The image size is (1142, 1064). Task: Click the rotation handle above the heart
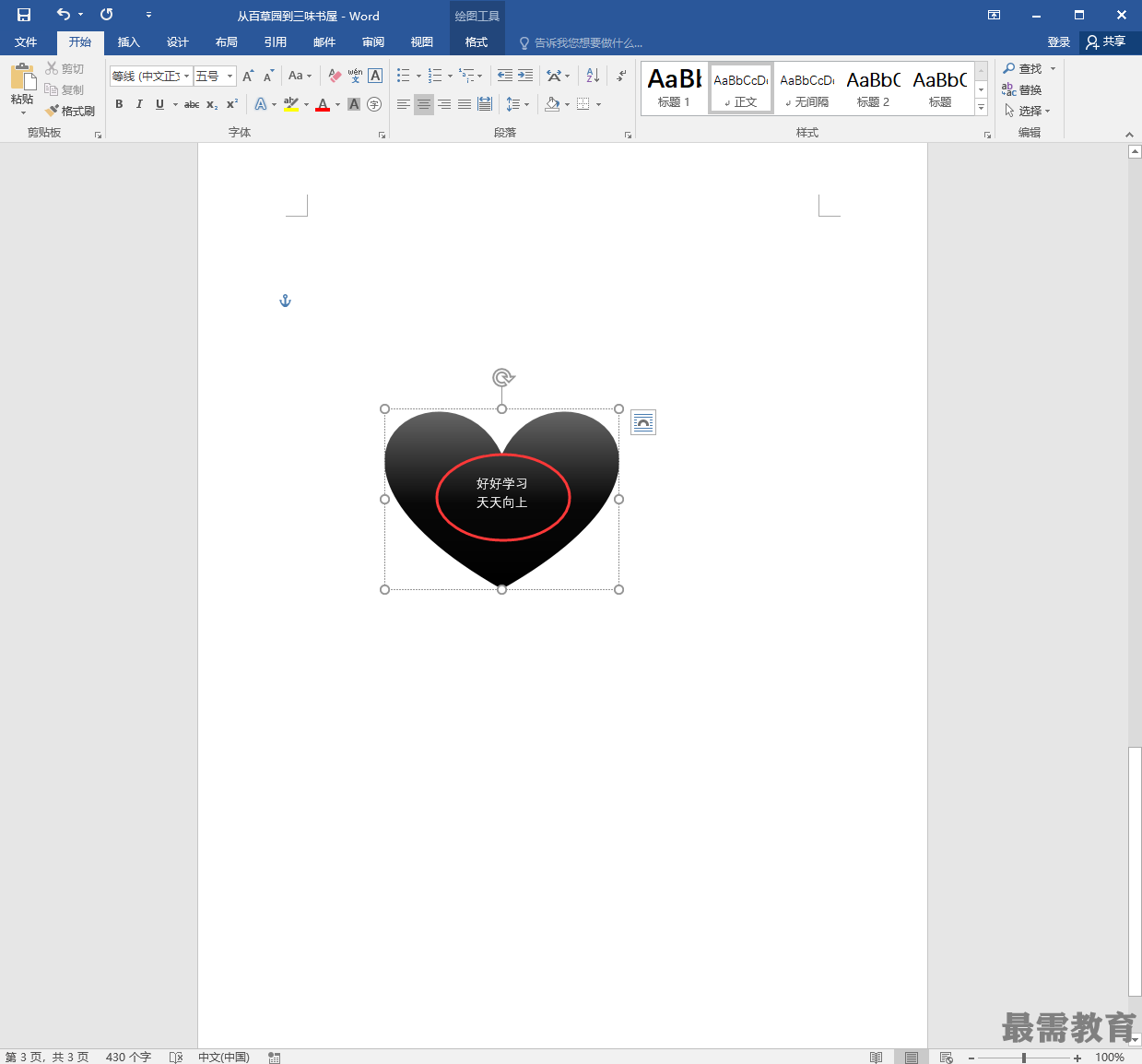[502, 377]
